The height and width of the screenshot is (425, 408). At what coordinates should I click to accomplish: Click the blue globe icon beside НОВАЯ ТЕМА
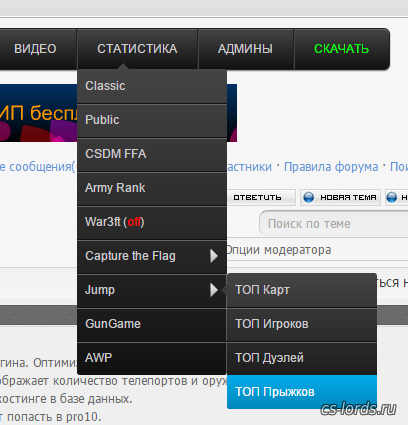pyautogui.click(x=309, y=197)
